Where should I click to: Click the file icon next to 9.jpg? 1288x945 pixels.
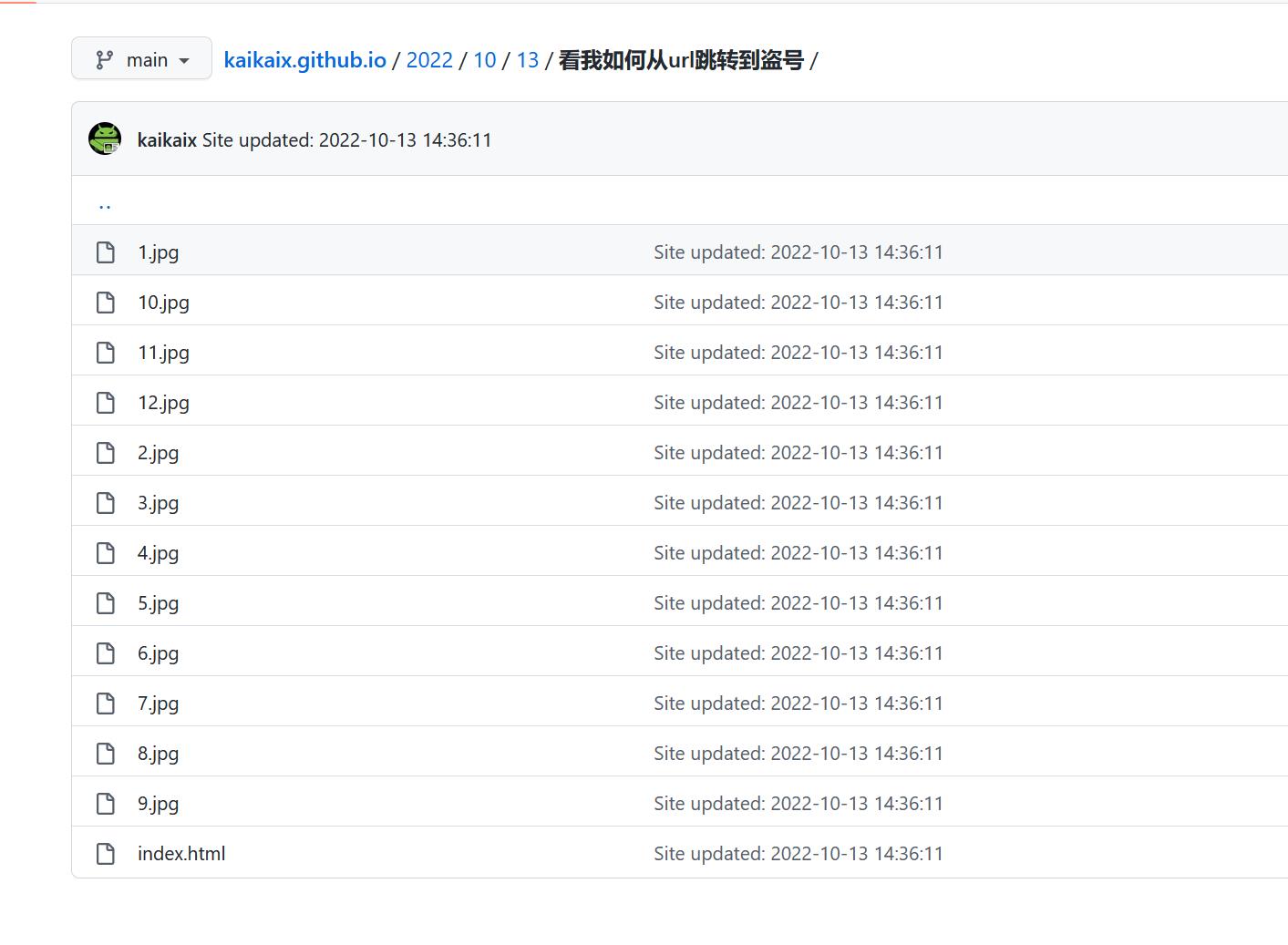point(105,803)
